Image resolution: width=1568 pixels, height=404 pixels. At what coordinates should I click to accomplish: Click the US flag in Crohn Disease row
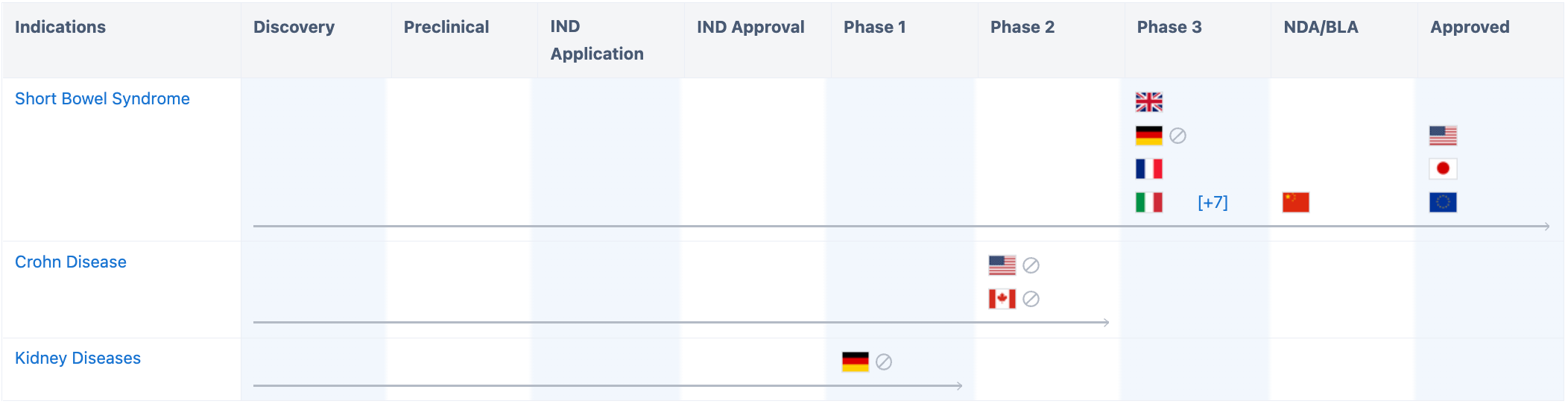click(1002, 265)
